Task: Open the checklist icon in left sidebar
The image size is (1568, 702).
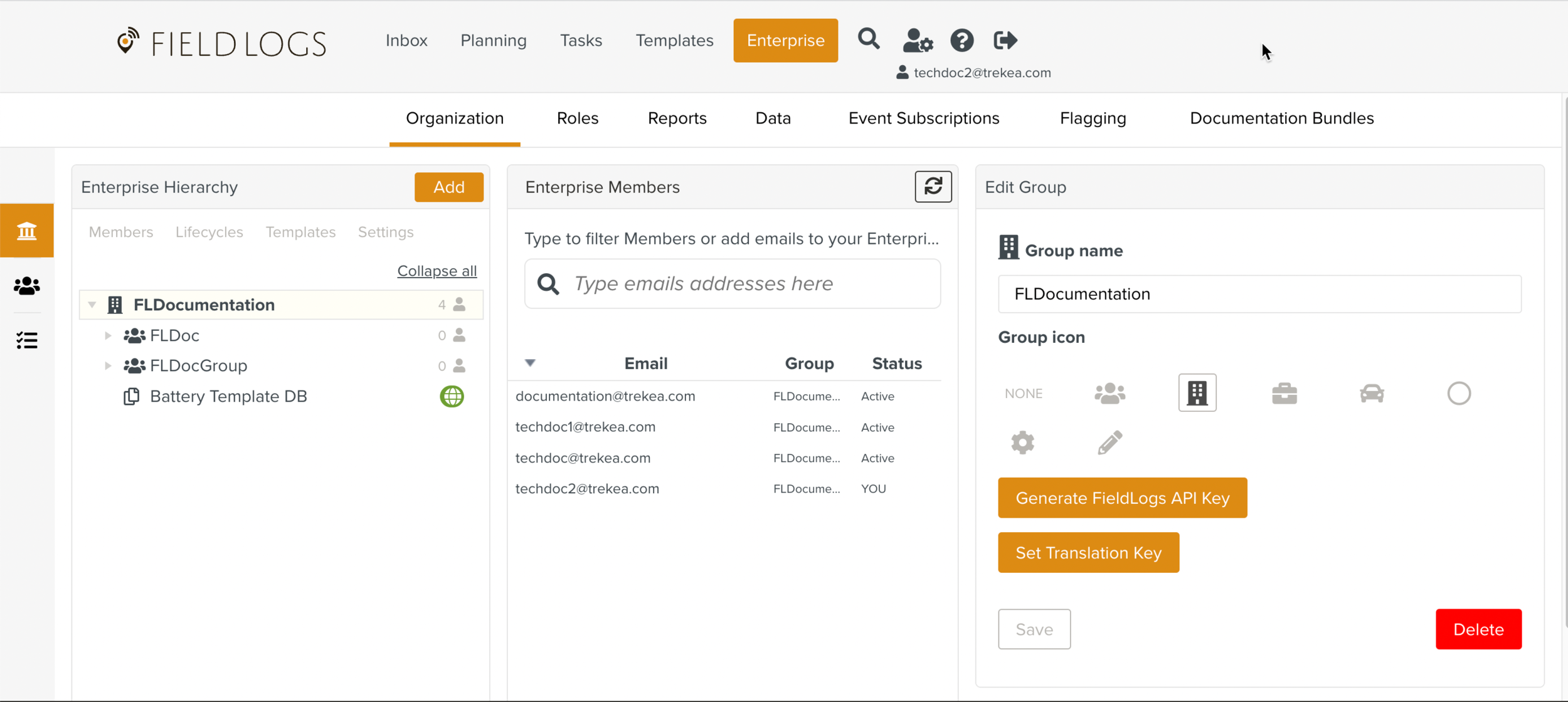Action: 27,340
